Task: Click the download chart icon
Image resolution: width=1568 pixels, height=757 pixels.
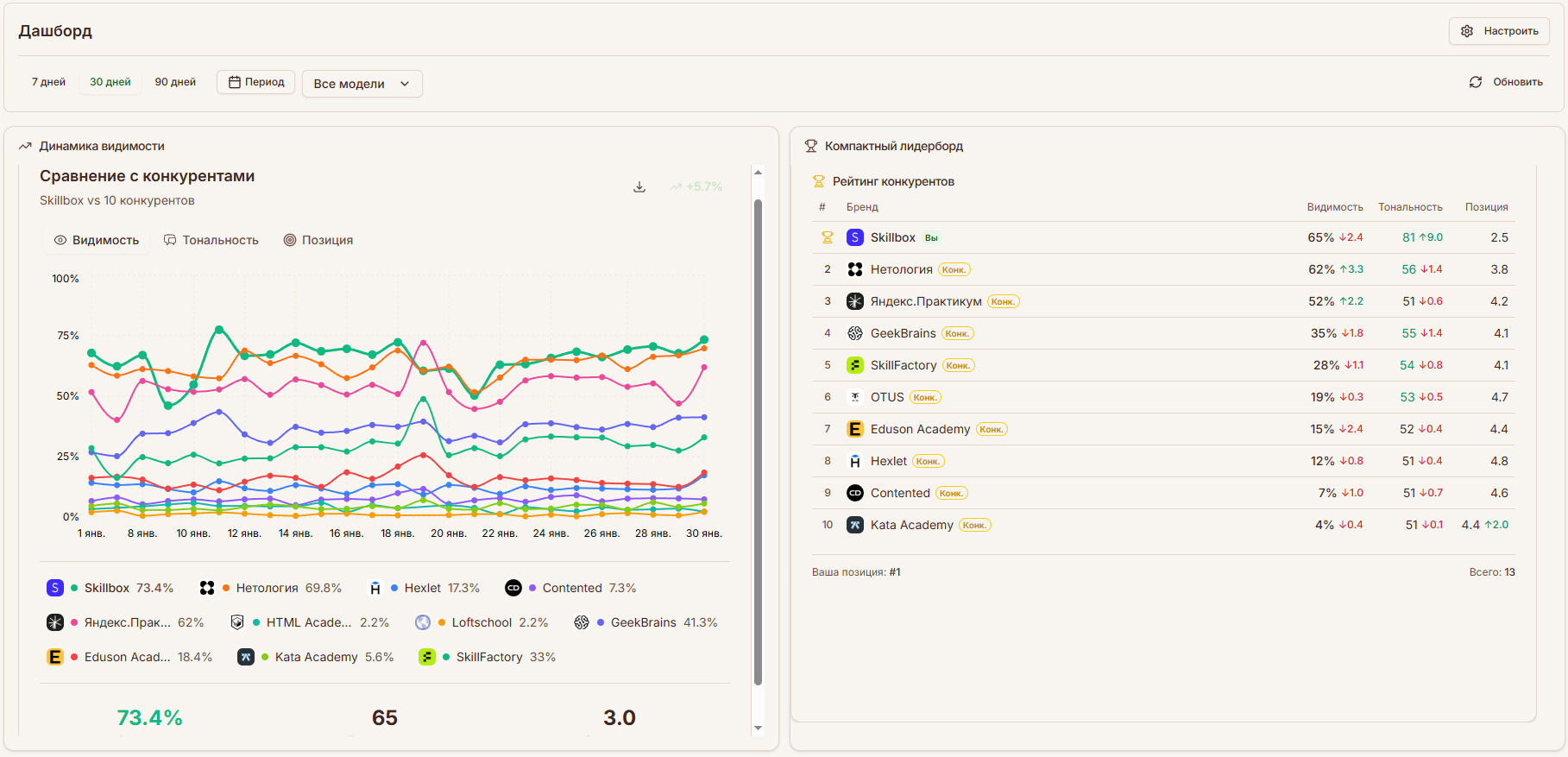Action: click(639, 187)
